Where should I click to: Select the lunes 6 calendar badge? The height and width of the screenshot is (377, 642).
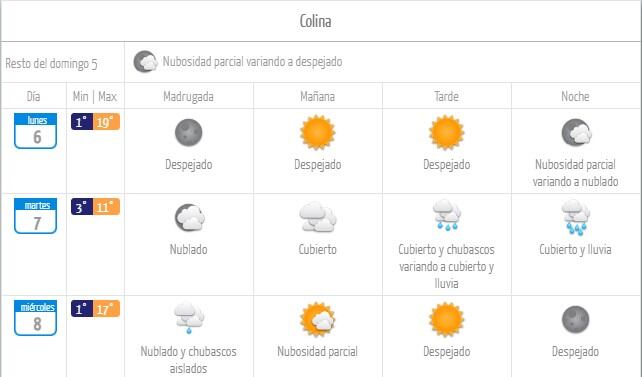pyautogui.click(x=36, y=131)
